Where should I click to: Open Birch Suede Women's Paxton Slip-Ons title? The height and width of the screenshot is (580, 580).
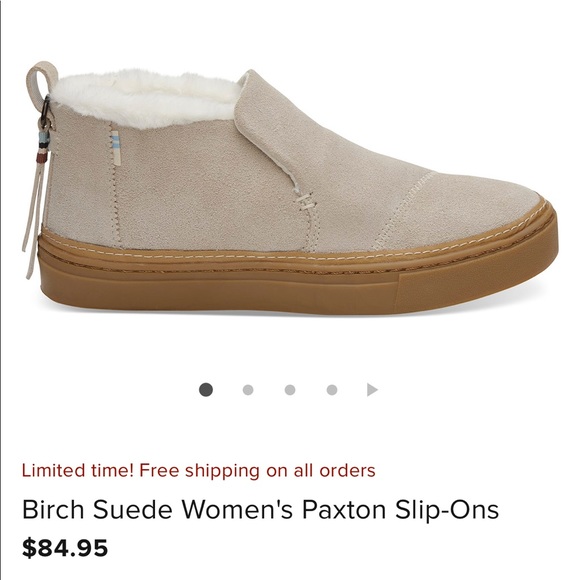(x=260, y=509)
